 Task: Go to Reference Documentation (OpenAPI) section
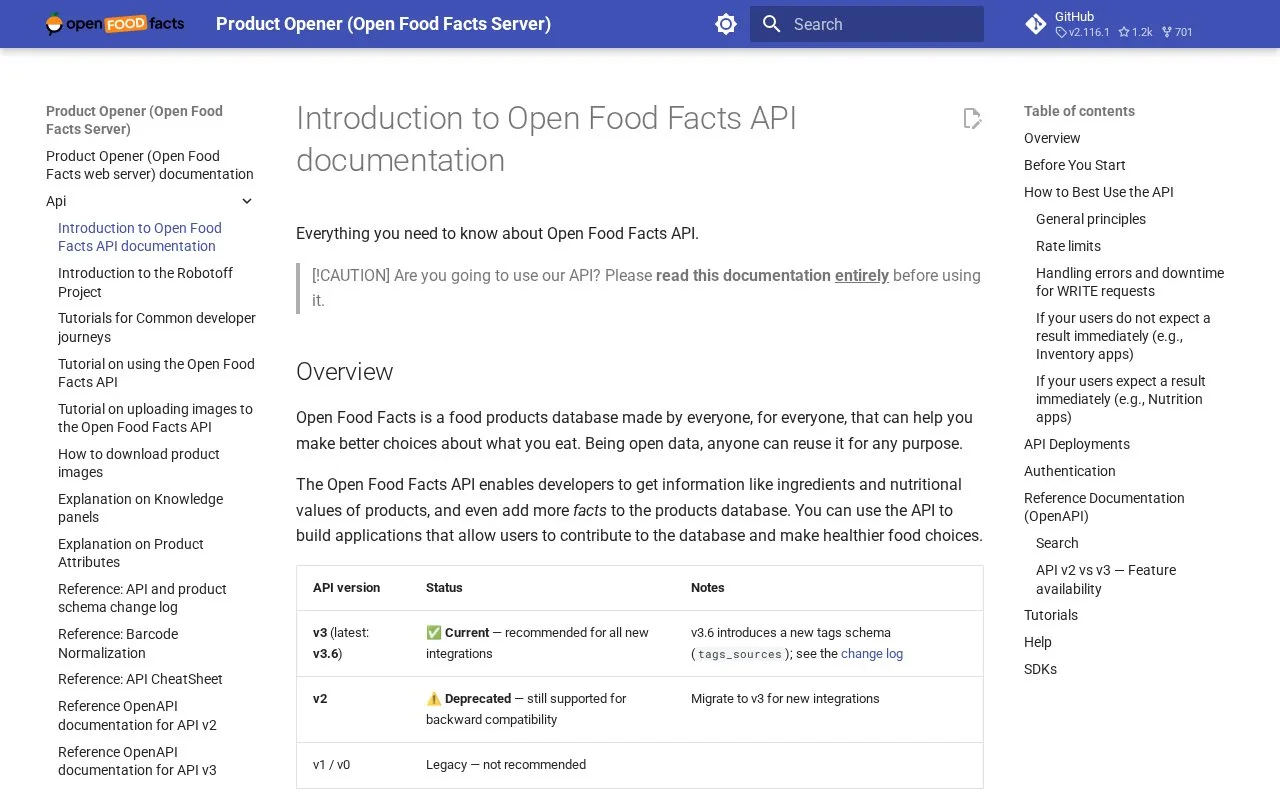point(1104,507)
